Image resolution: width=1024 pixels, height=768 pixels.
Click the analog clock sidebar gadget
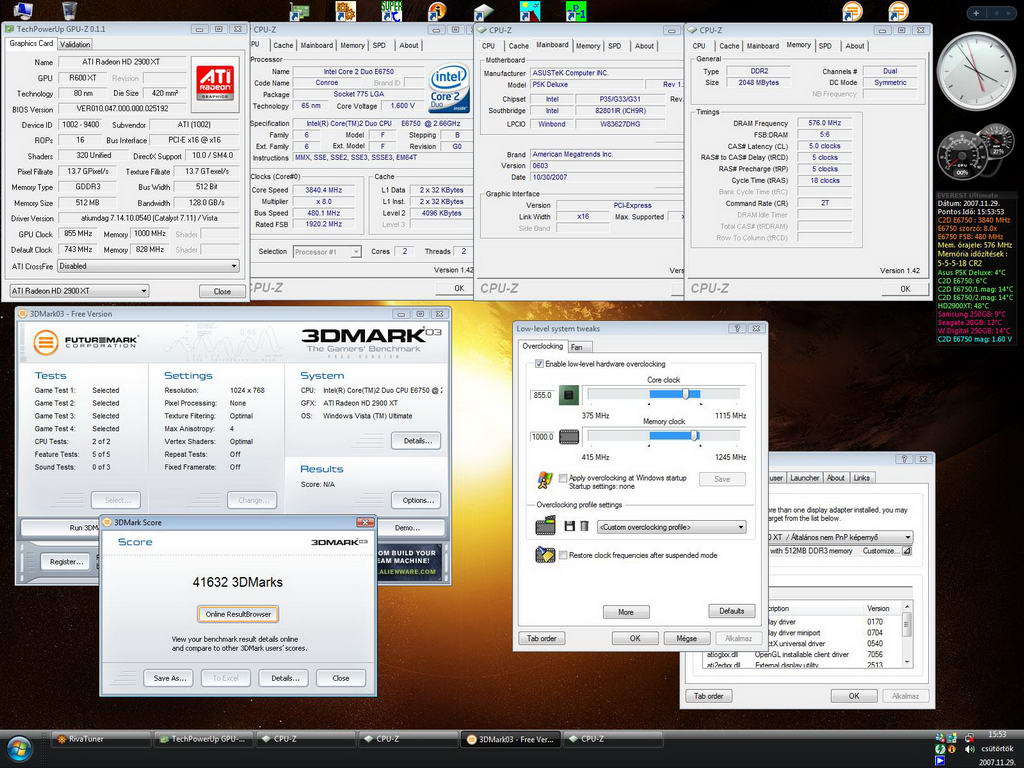(976, 71)
